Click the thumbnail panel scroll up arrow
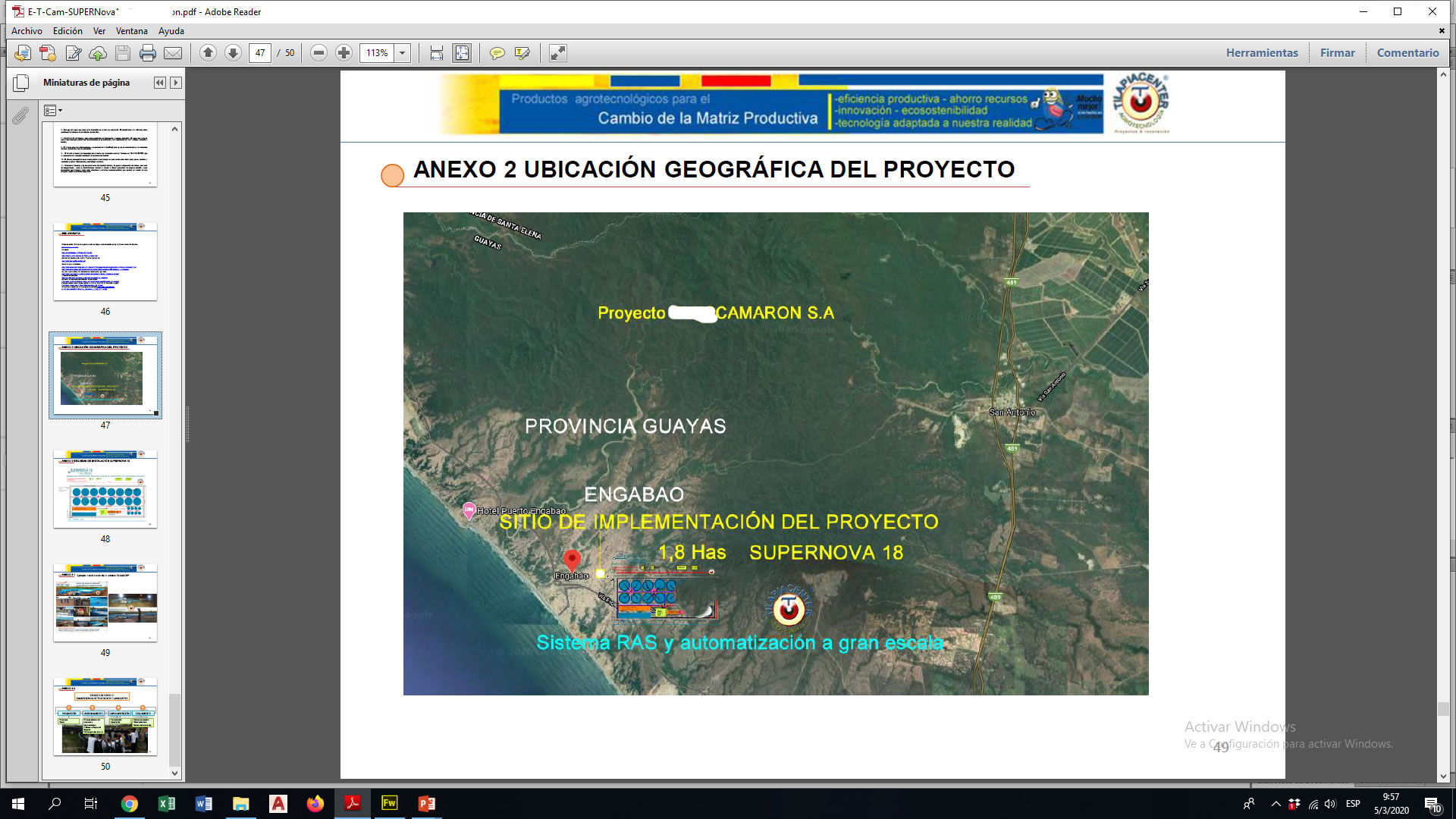The image size is (1456, 819). click(175, 129)
